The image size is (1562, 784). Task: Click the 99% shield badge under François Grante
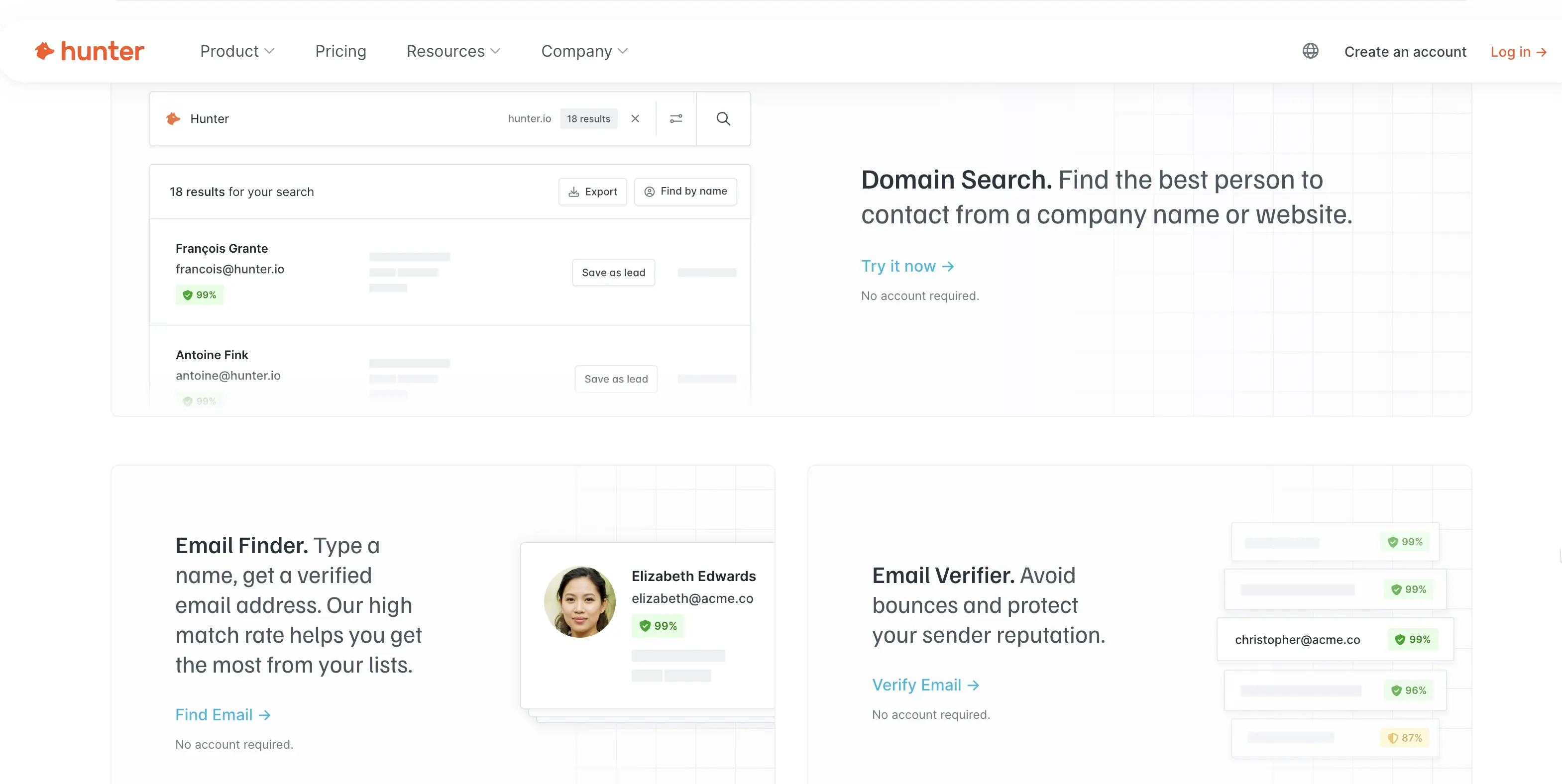tap(200, 295)
